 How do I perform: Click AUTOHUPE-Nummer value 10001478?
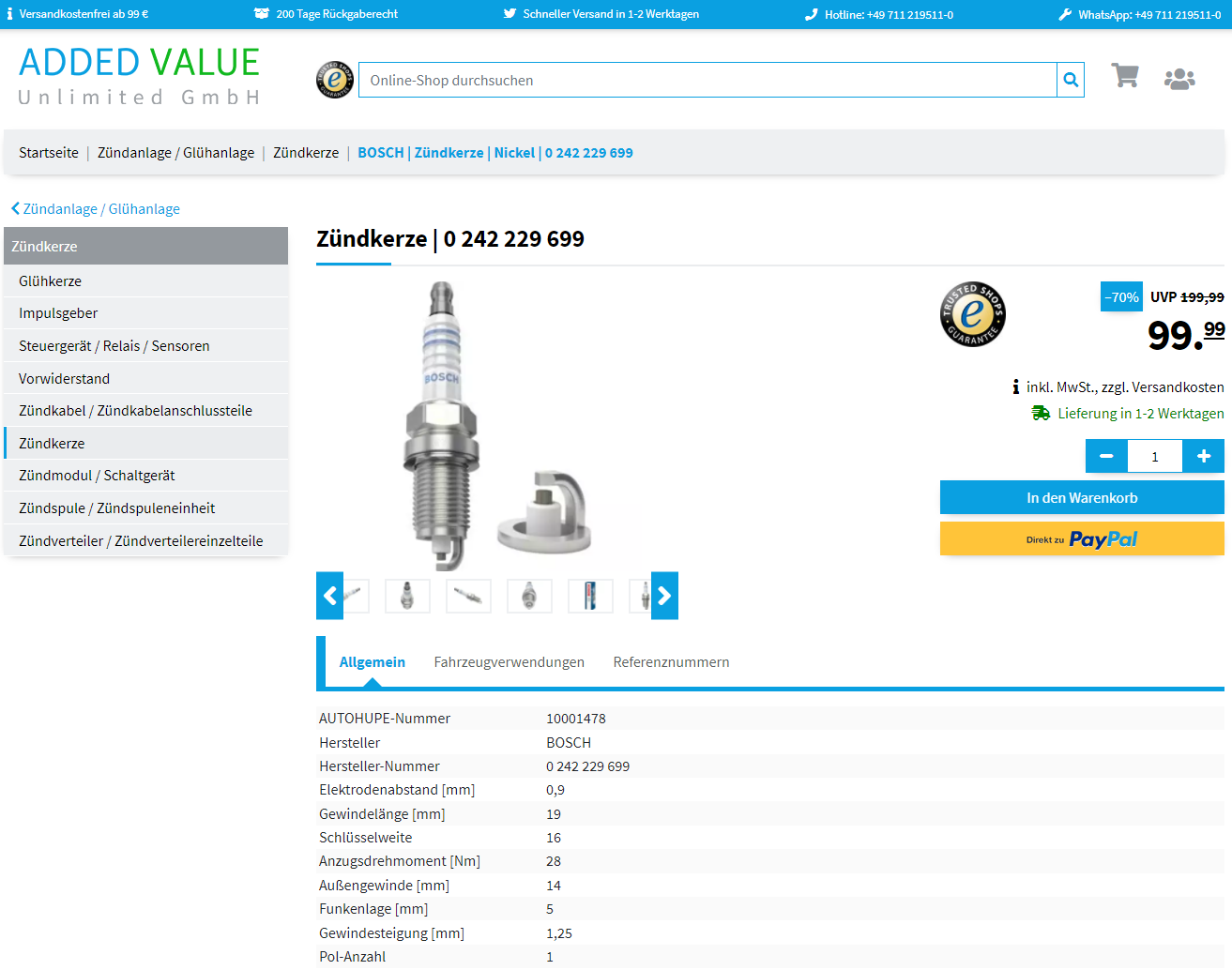click(576, 719)
